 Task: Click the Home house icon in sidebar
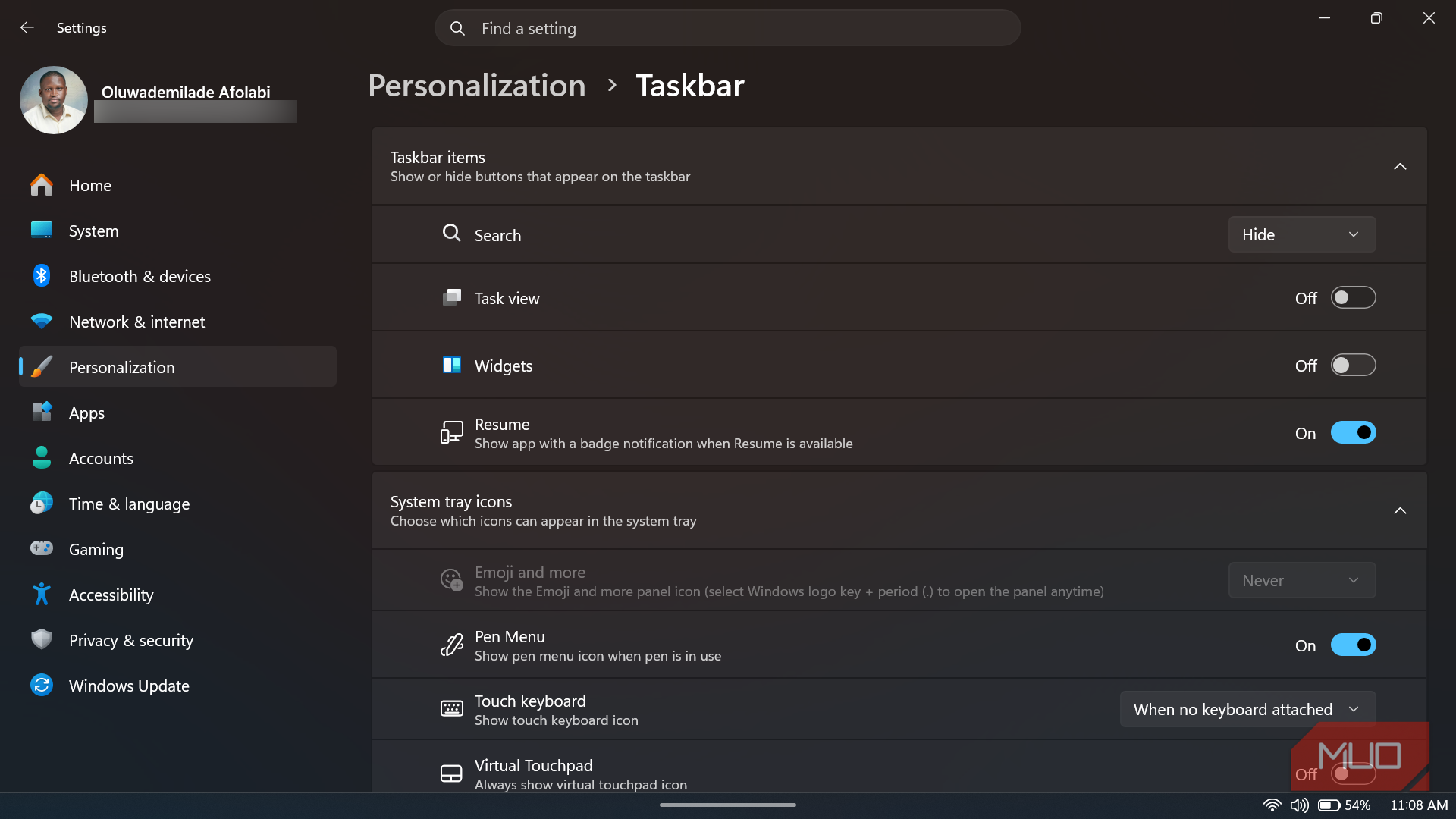(x=42, y=185)
